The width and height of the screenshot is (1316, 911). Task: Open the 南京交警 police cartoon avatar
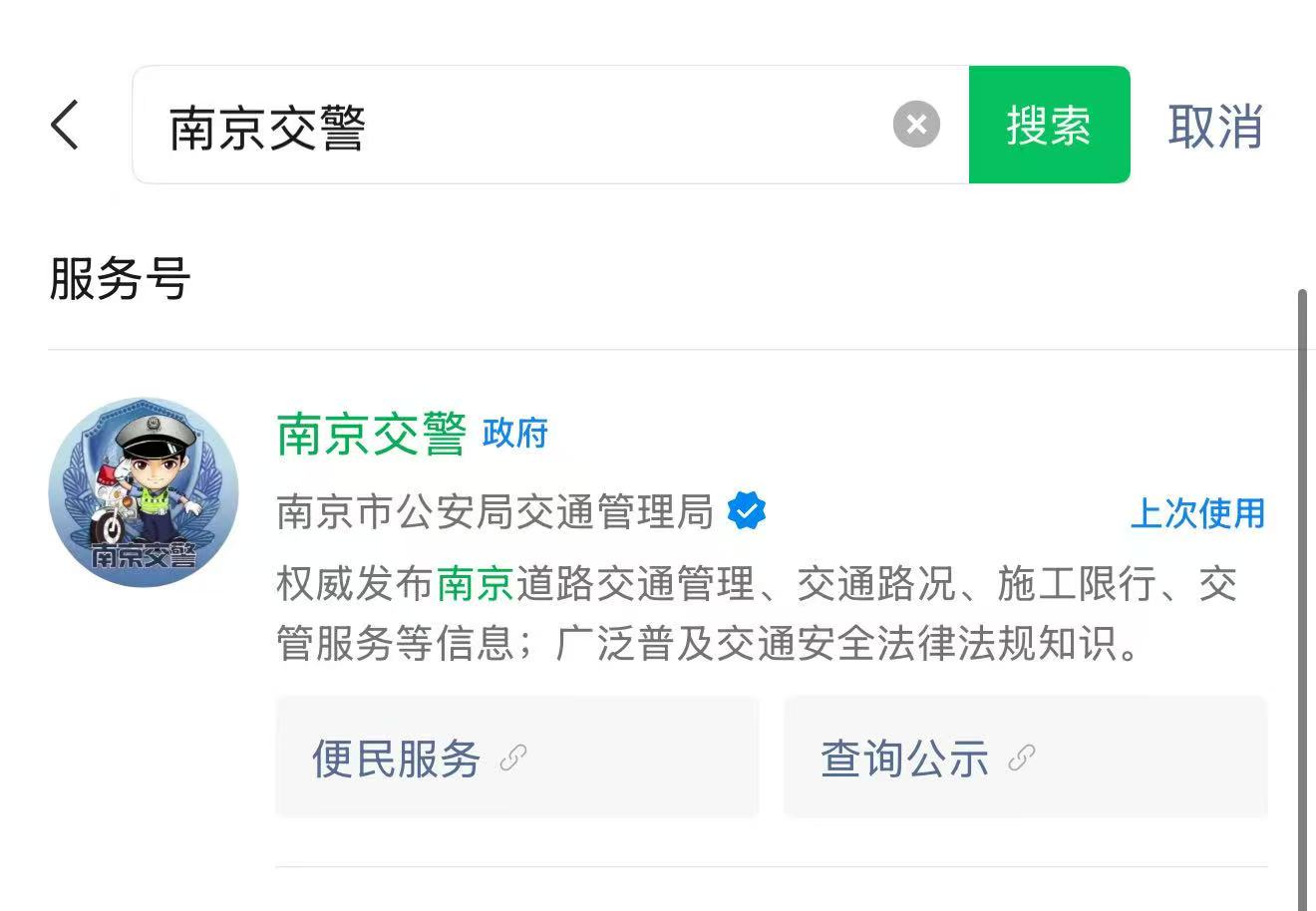144,491
